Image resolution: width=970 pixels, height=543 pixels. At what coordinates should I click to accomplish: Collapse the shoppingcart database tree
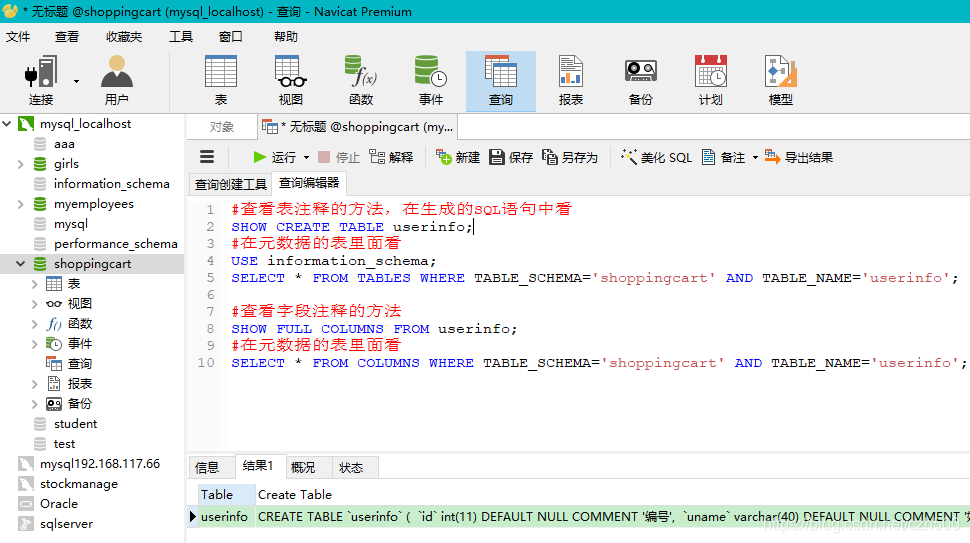coord(21,264)
